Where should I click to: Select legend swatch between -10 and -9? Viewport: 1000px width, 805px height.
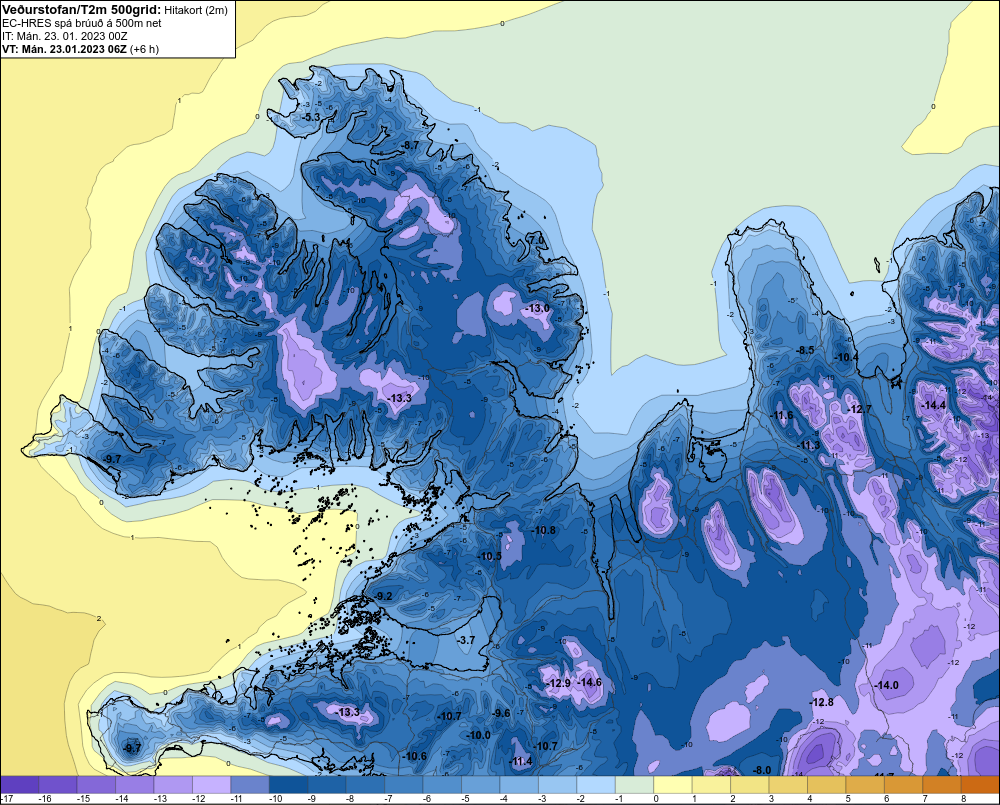pyautogui.click(x=288, y=785)
